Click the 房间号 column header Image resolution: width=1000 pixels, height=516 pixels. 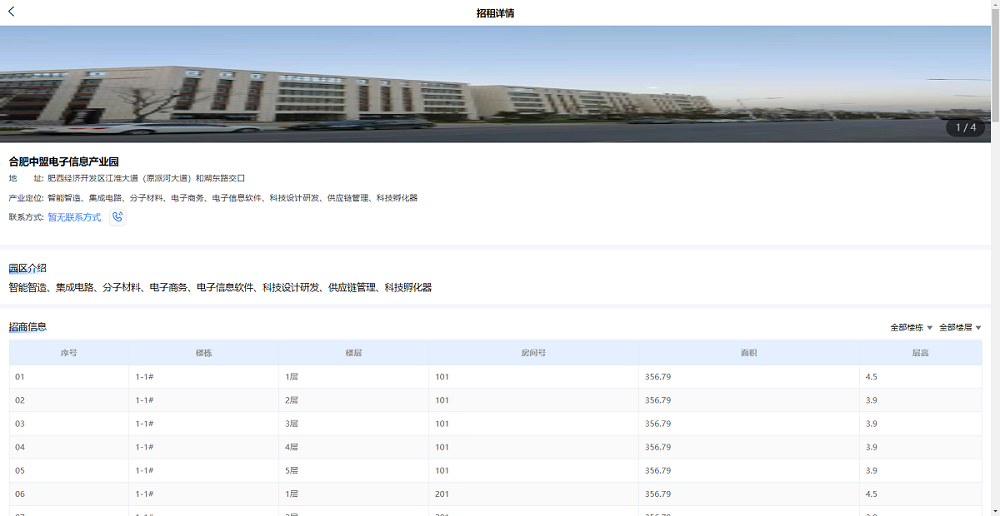[533, 353]
